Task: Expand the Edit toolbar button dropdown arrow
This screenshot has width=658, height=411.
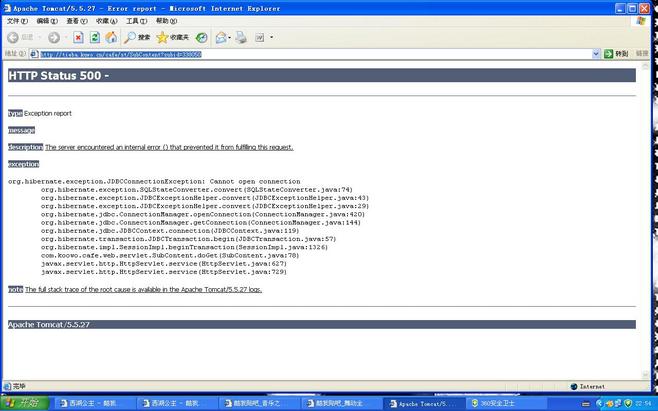Action: click(272, 37)
